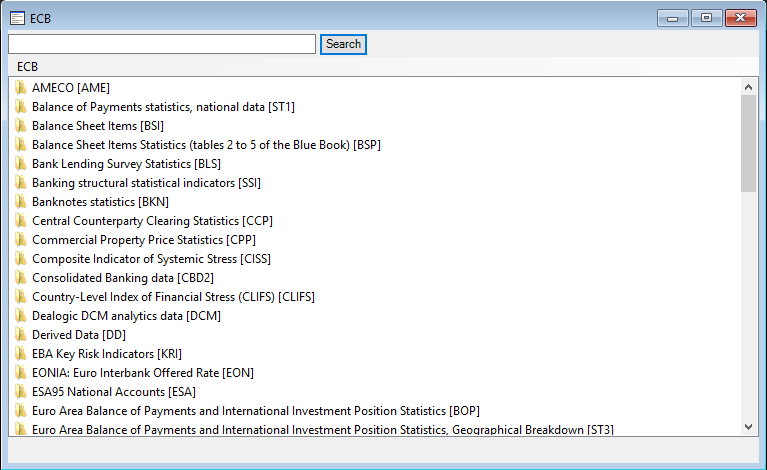This screenshot has height=470, width=767.
Task: Click the folder icon next to EONIA [EON]
Action: pyautogui.click(x=21, y=373)
